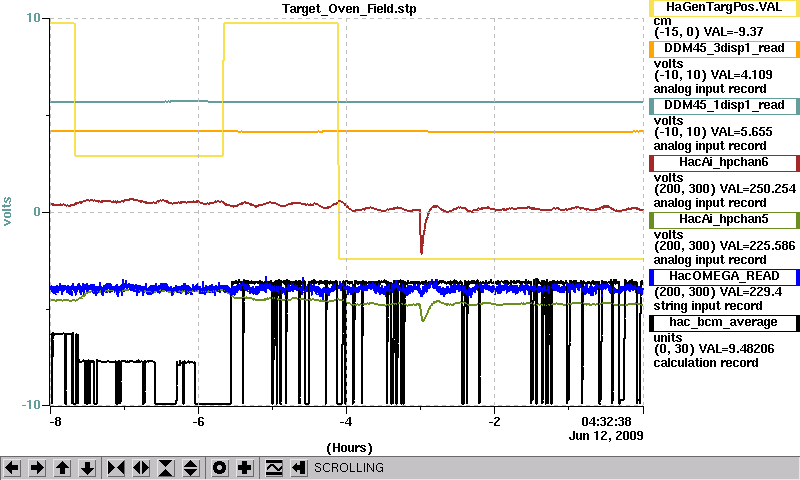Select the HacOMEGA_READ curve legend
The height and width of the screenshot is (480, 800).
(724, 277)
